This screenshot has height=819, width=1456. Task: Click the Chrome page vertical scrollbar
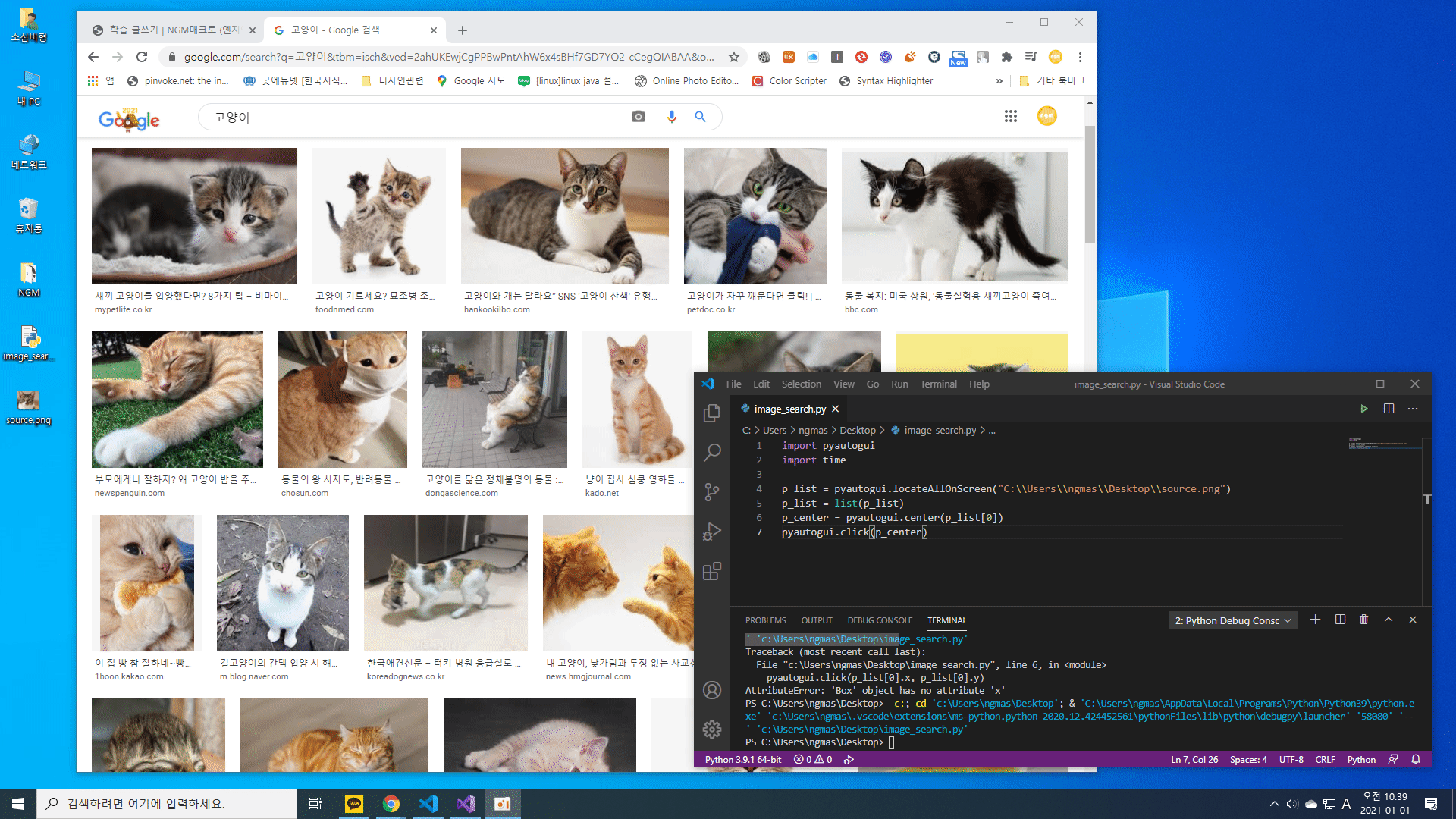pyautogui.click(x=1090, y=184)
